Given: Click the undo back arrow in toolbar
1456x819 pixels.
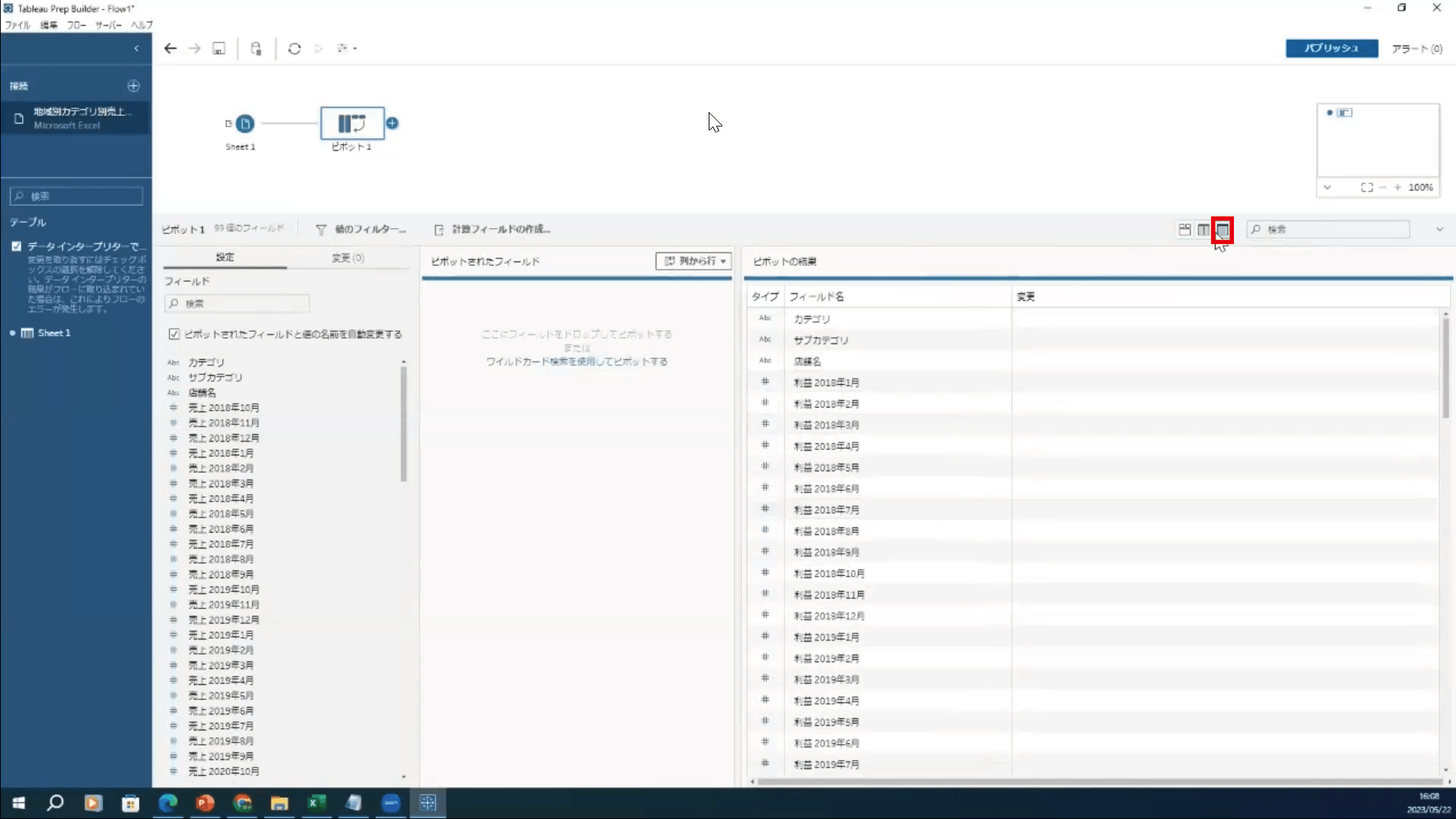Looking at the screenshot, I should pos(170,48).
